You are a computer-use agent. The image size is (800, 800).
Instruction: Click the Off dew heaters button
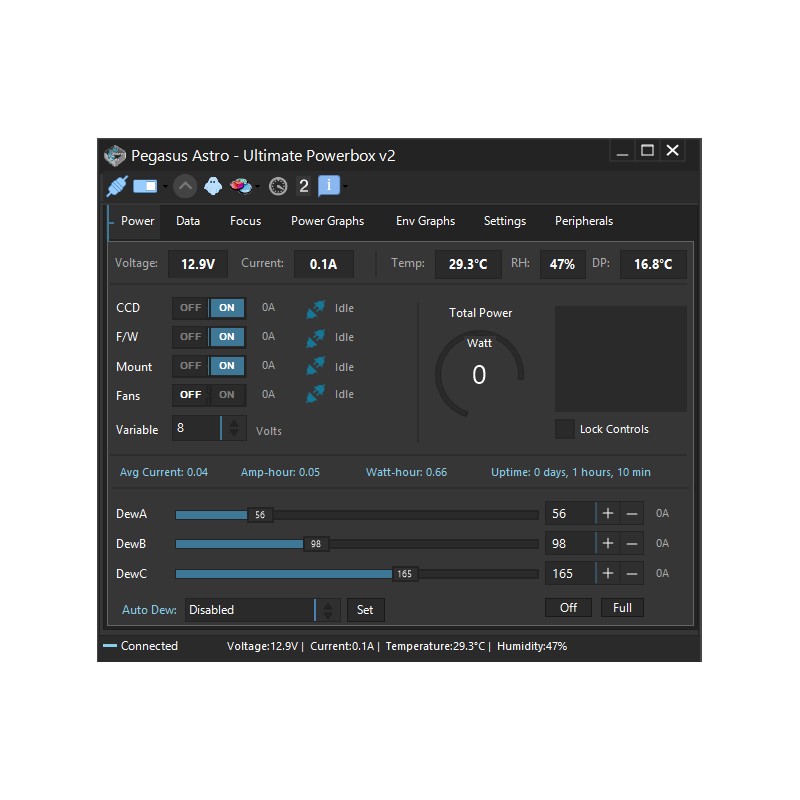point(568,608)
